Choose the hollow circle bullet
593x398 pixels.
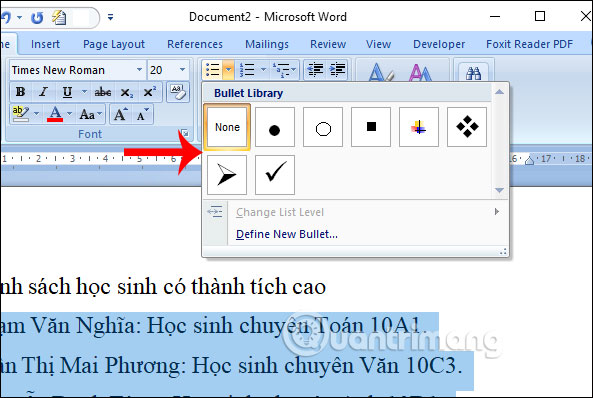pos(323,127)
